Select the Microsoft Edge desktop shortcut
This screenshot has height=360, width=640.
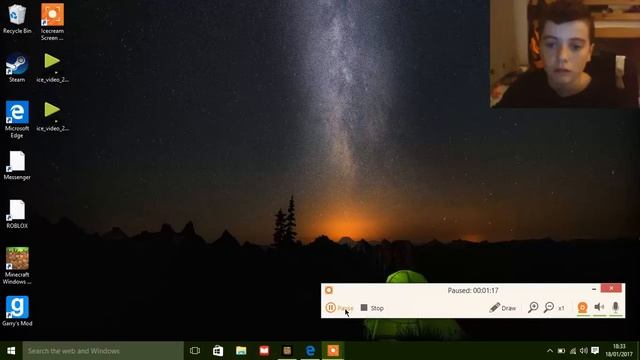17,120
